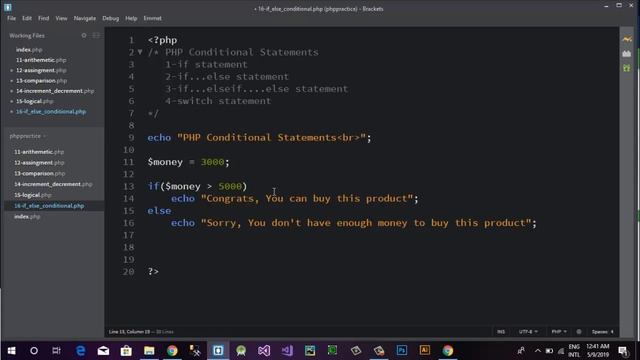640x360 pixels.
Task: Click the Live Preview lightning icon
Action: click(627, 40)
